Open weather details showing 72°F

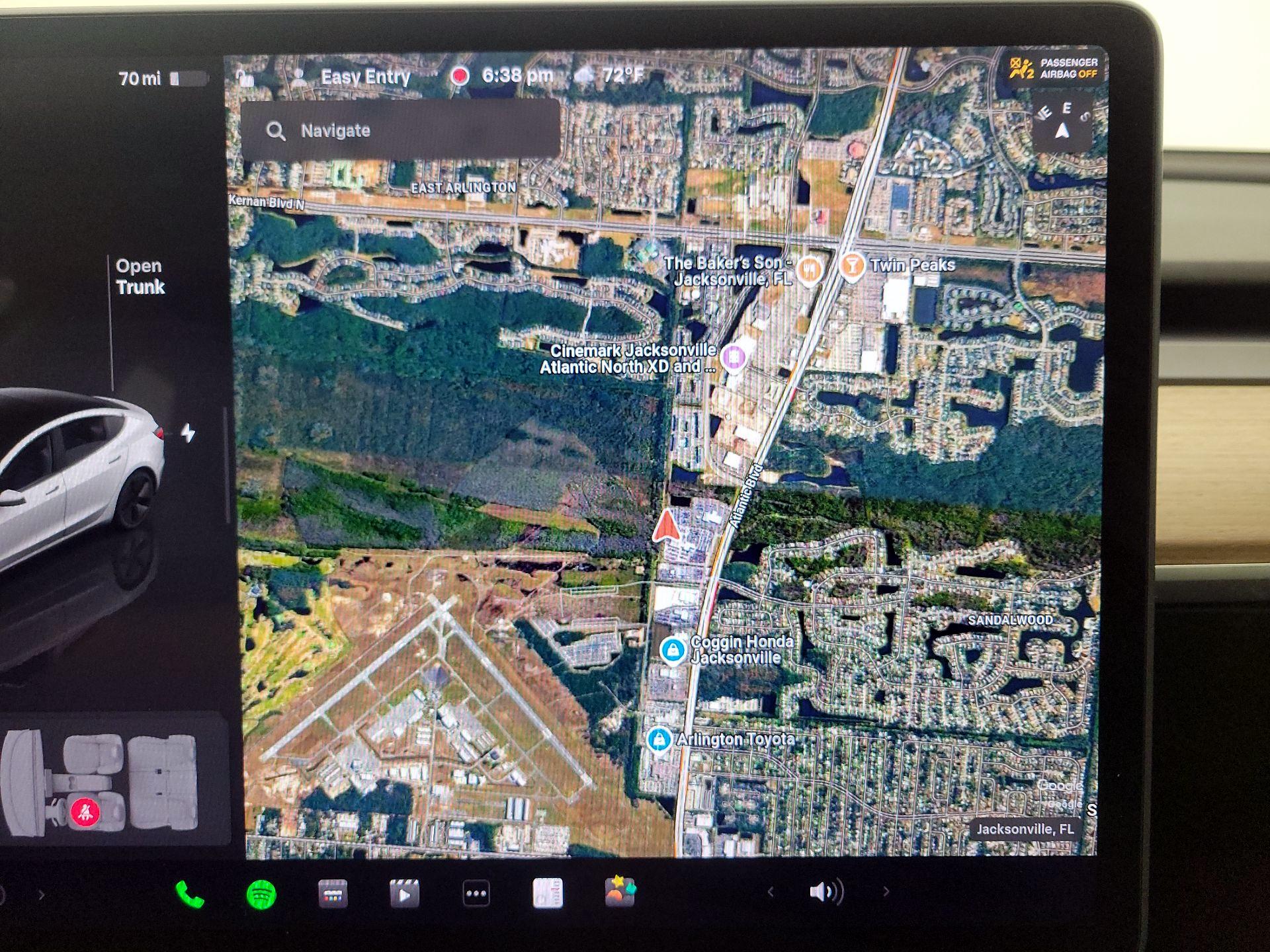pyautogui.click(x=609, y=75)
